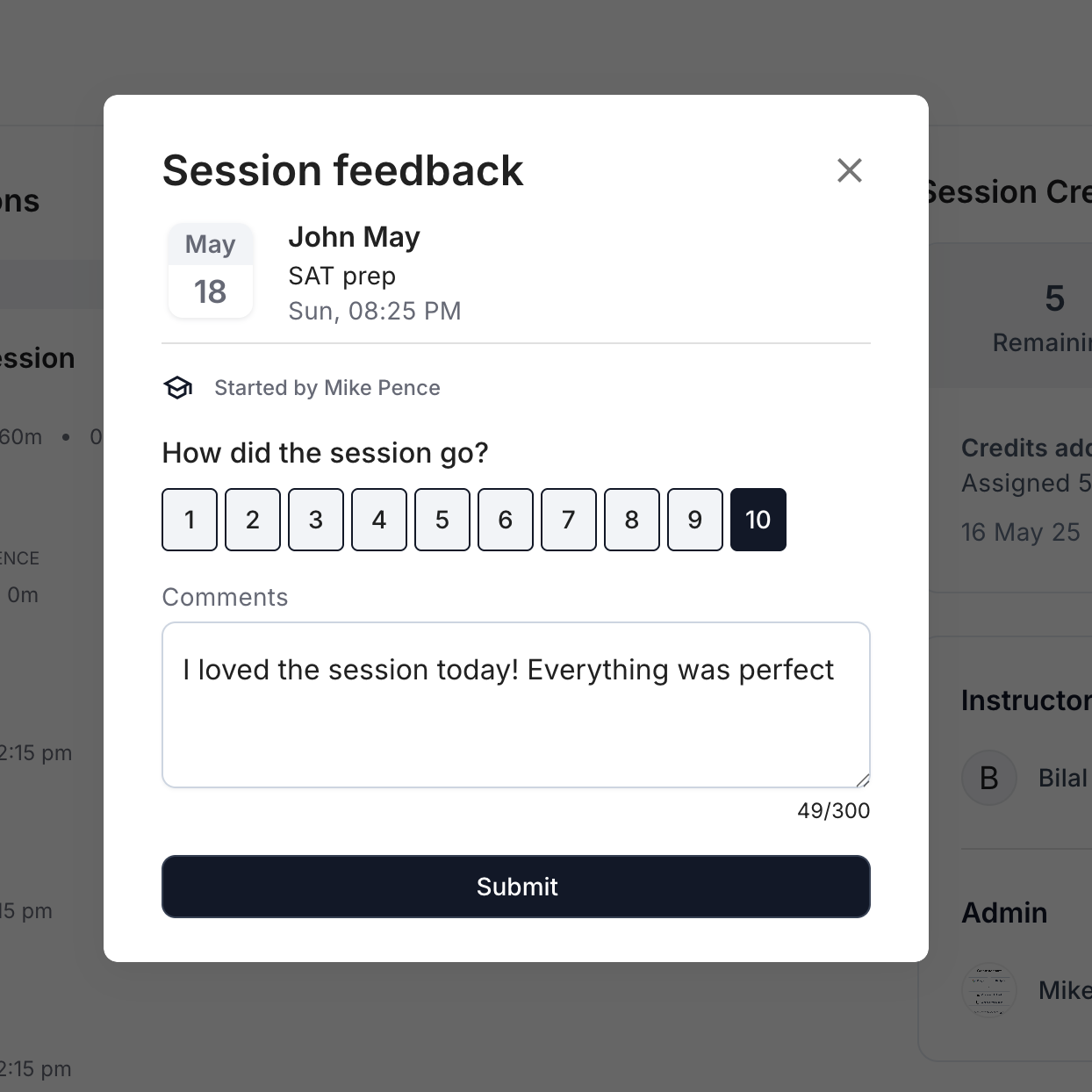Rate the session a 3

coord(316,520)
